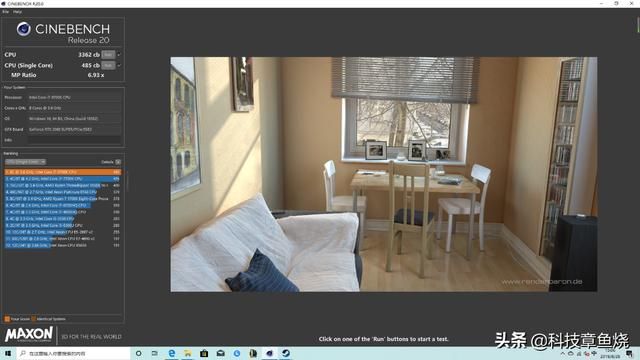Toggle the CPU test checkbox
Viewport: 640px width, 360px height.
[x=119, y=55]
